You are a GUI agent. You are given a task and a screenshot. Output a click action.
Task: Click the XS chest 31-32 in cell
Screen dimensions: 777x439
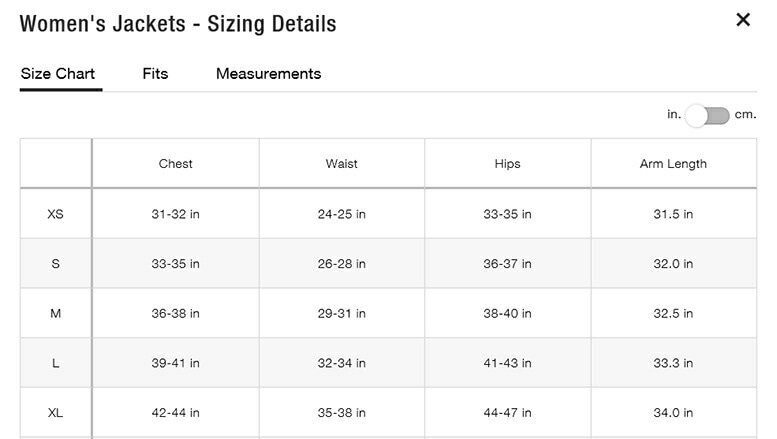tap(175, 214)
